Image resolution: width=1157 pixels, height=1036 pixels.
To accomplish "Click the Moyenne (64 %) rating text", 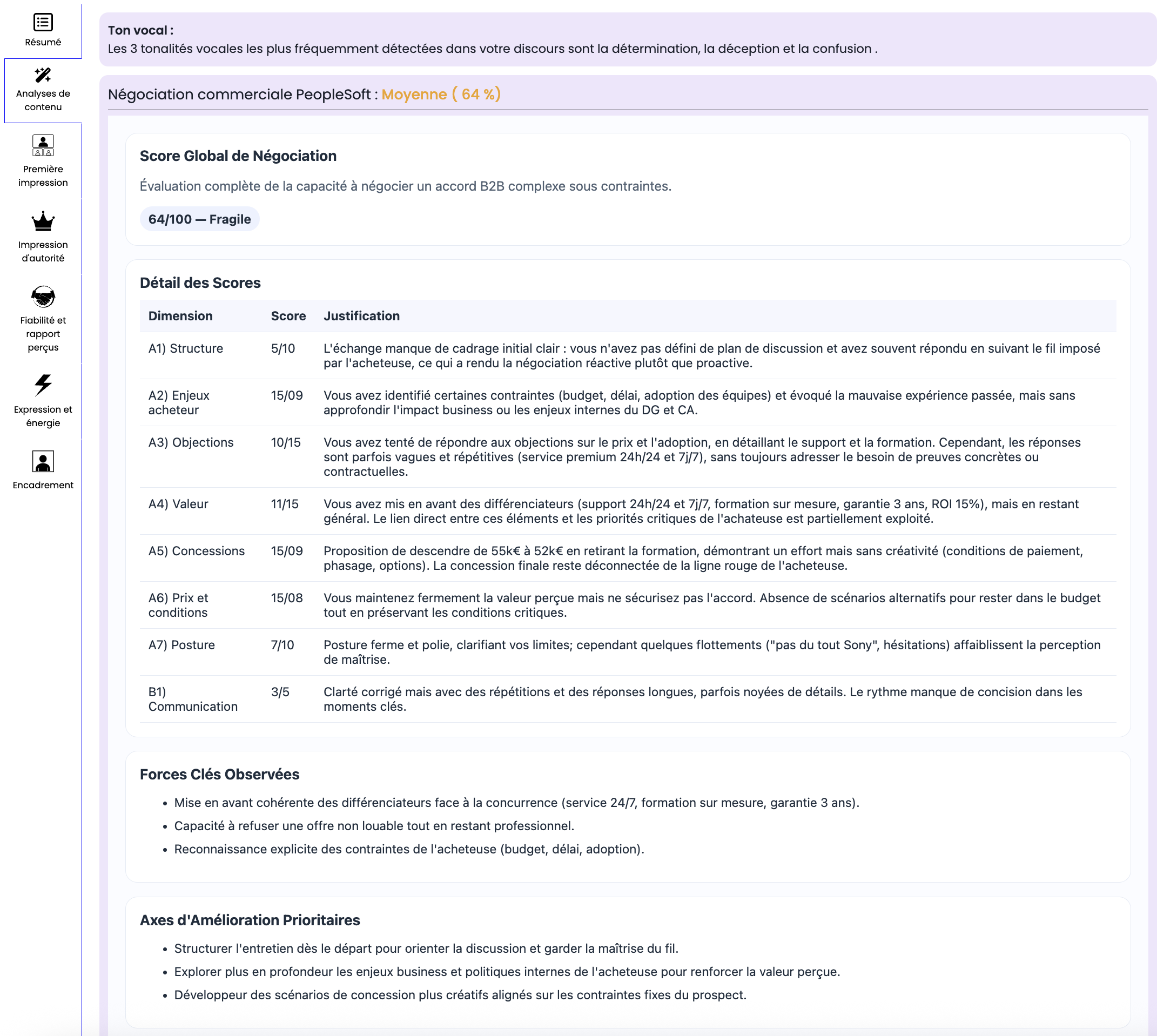I will click(x=440, y=95).
